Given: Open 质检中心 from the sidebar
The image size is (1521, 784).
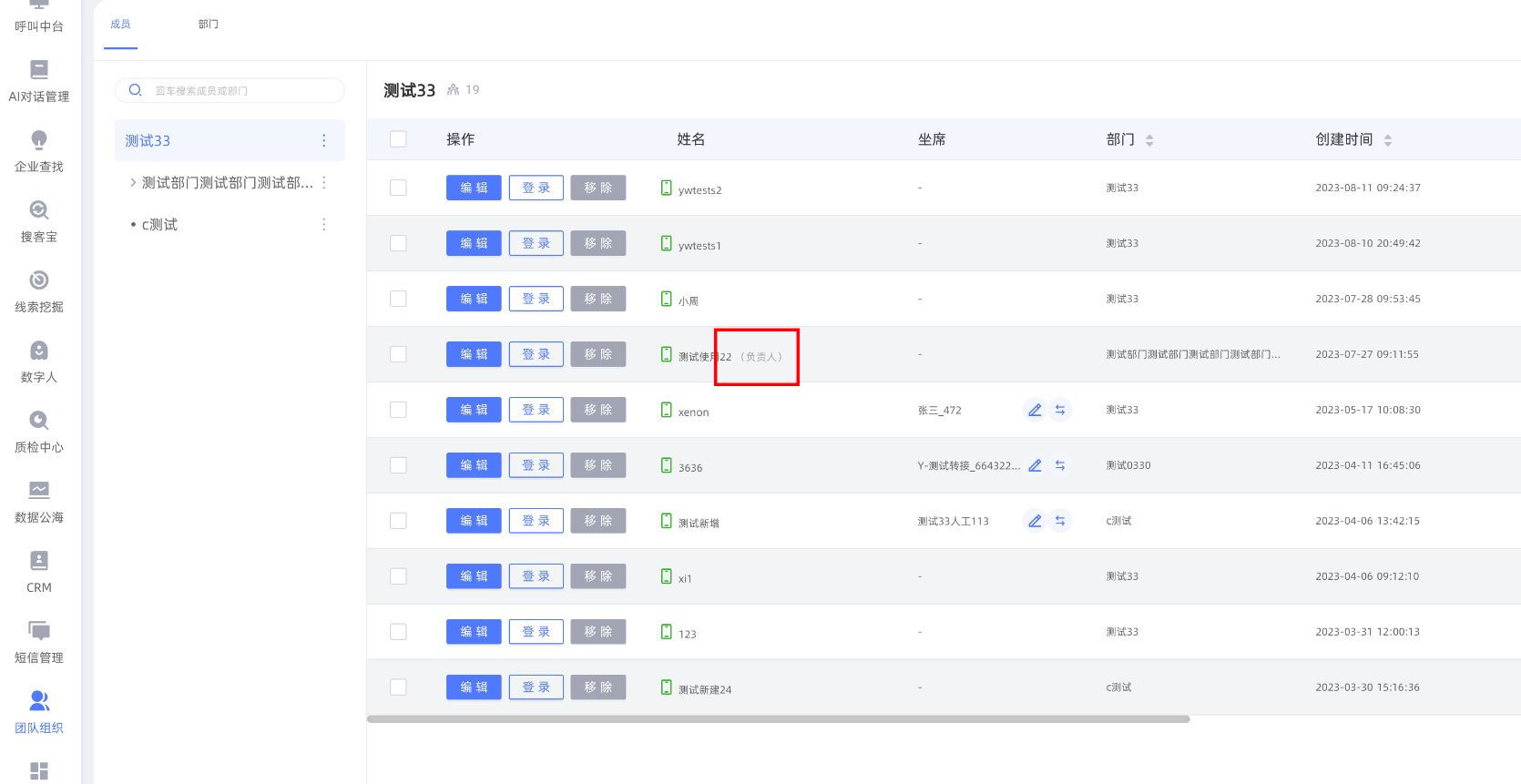Looking at the screenshot, I should [39, 432].
